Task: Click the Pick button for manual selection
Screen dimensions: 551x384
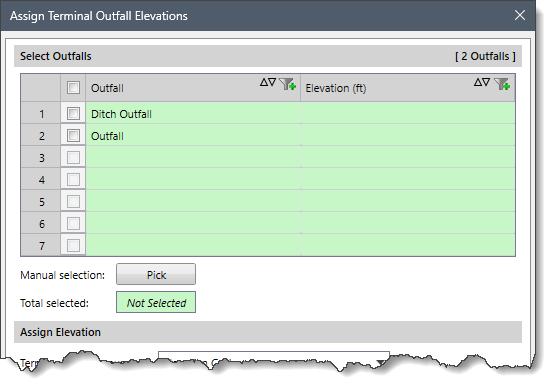Action: 156,274
